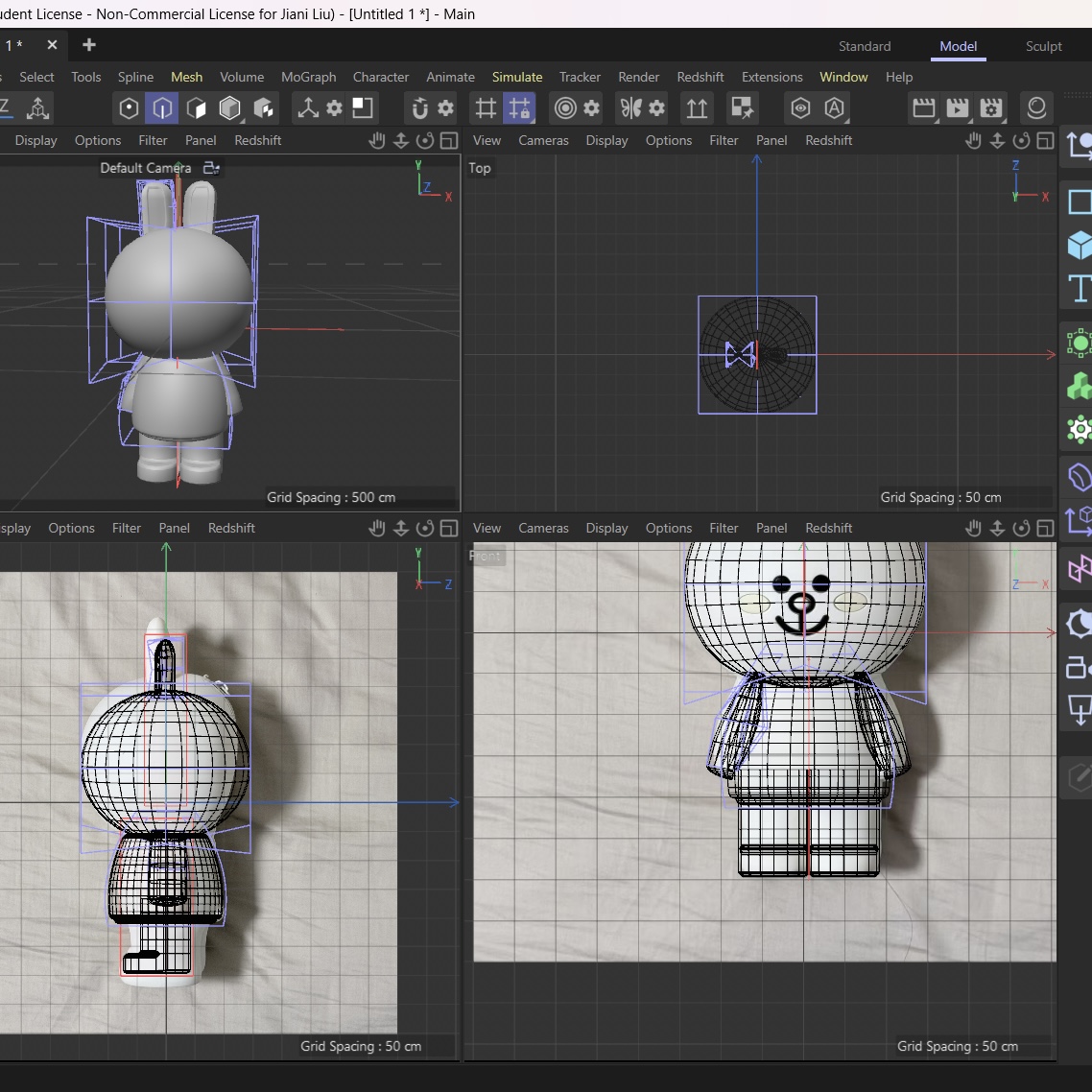
Task: Click the double up-arrow tool icon in the toolbar
Action: point(697,107)
